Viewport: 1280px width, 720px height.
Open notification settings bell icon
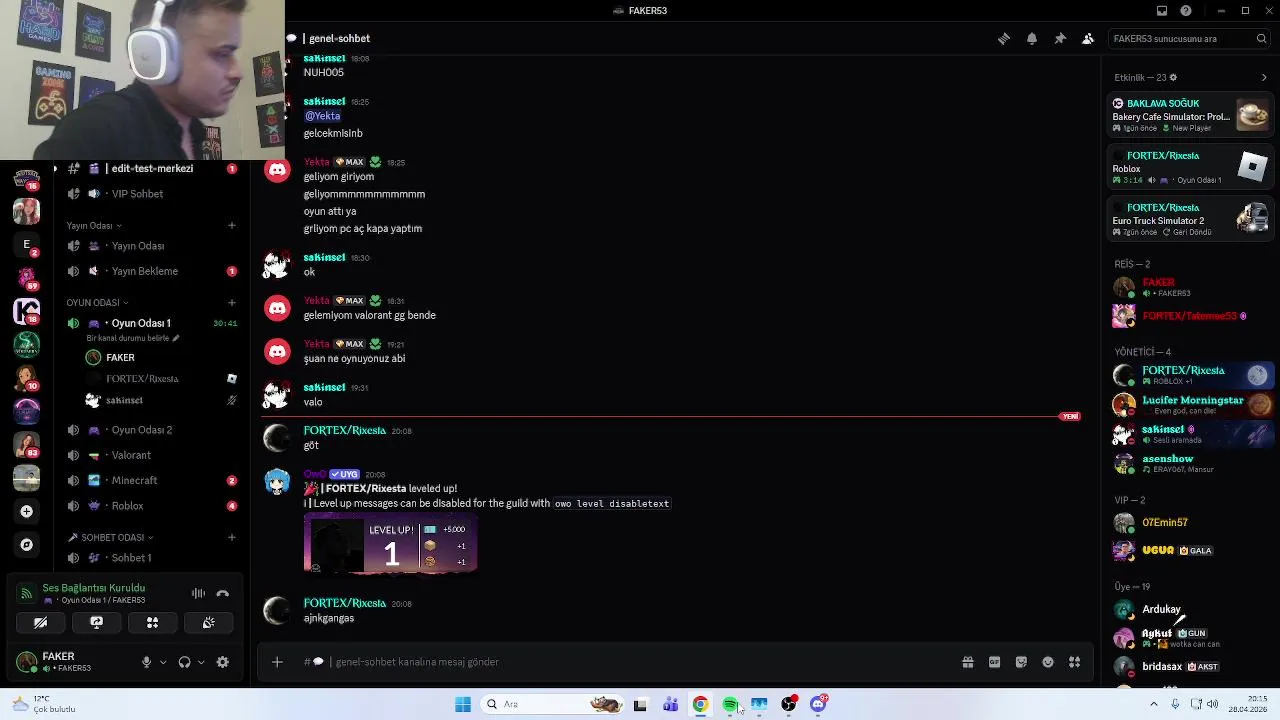1031,38
